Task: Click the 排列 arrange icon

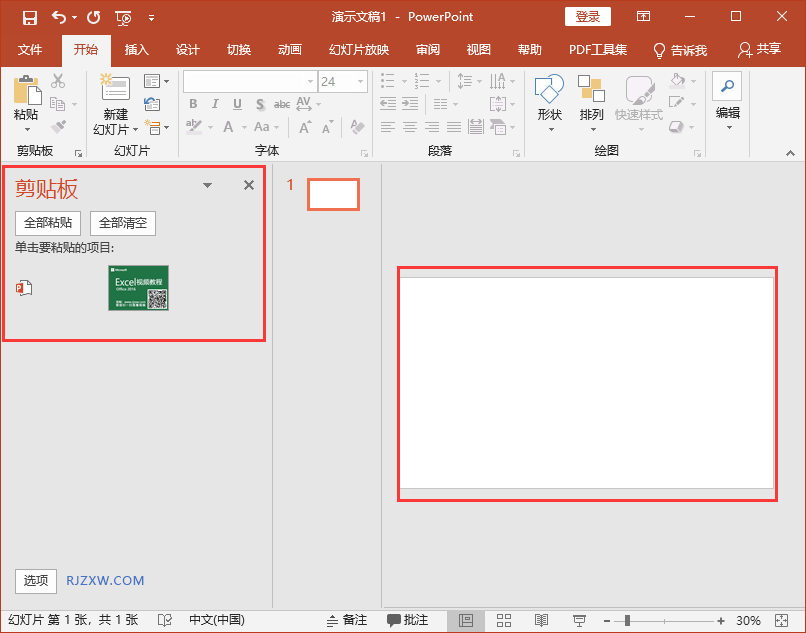Action: tap(591, 90)
